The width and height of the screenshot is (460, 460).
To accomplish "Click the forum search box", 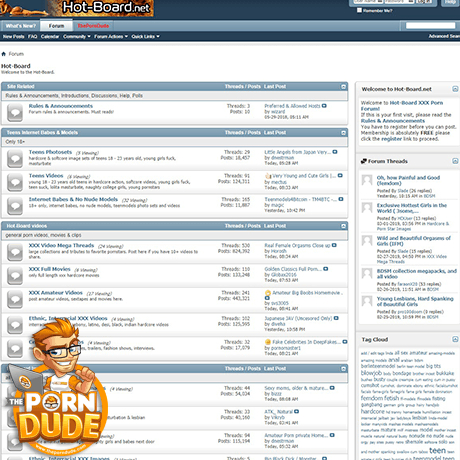I will (430, 26).
